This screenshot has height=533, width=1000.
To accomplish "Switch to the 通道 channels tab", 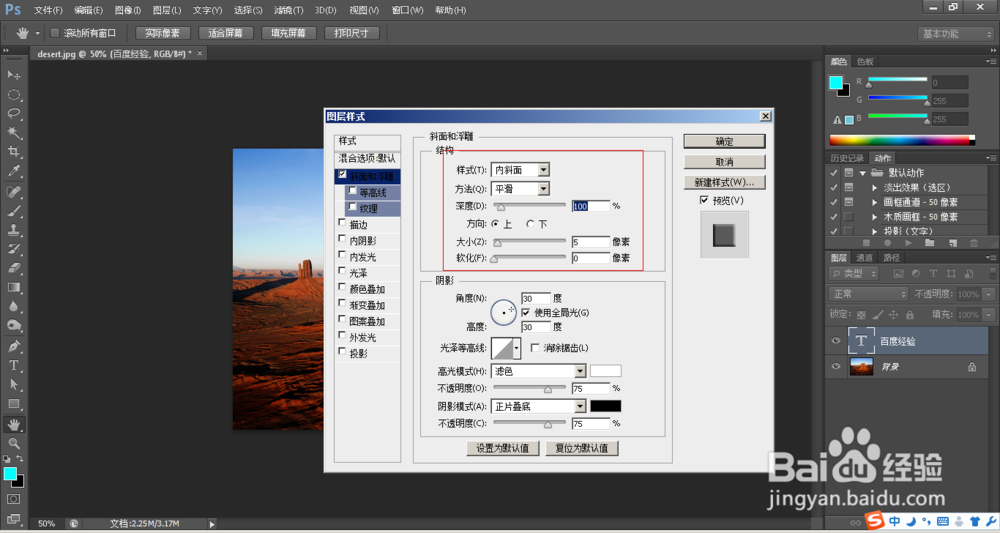I will tap(864, 258).
